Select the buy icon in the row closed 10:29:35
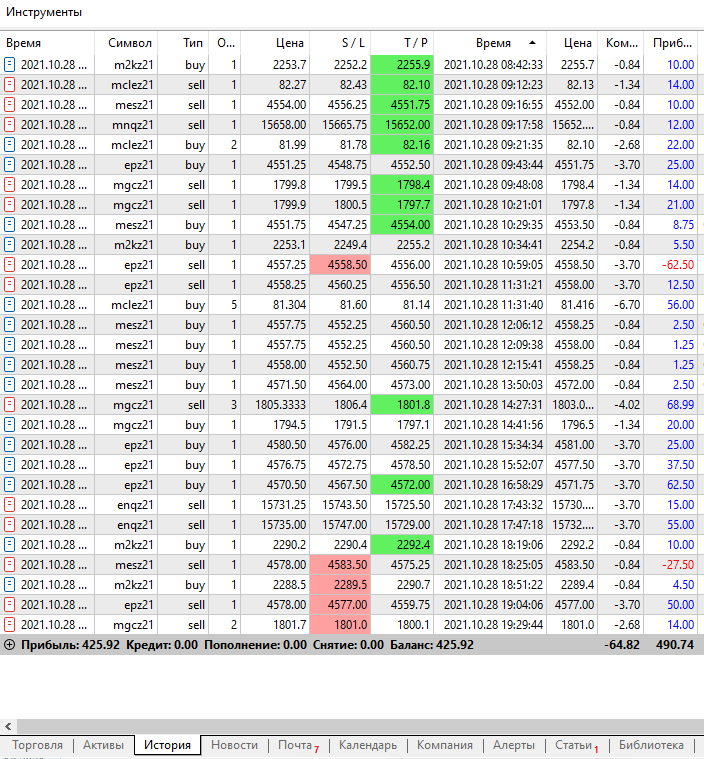This screenshot has height=759, width=704. click(x=9, y=225)
